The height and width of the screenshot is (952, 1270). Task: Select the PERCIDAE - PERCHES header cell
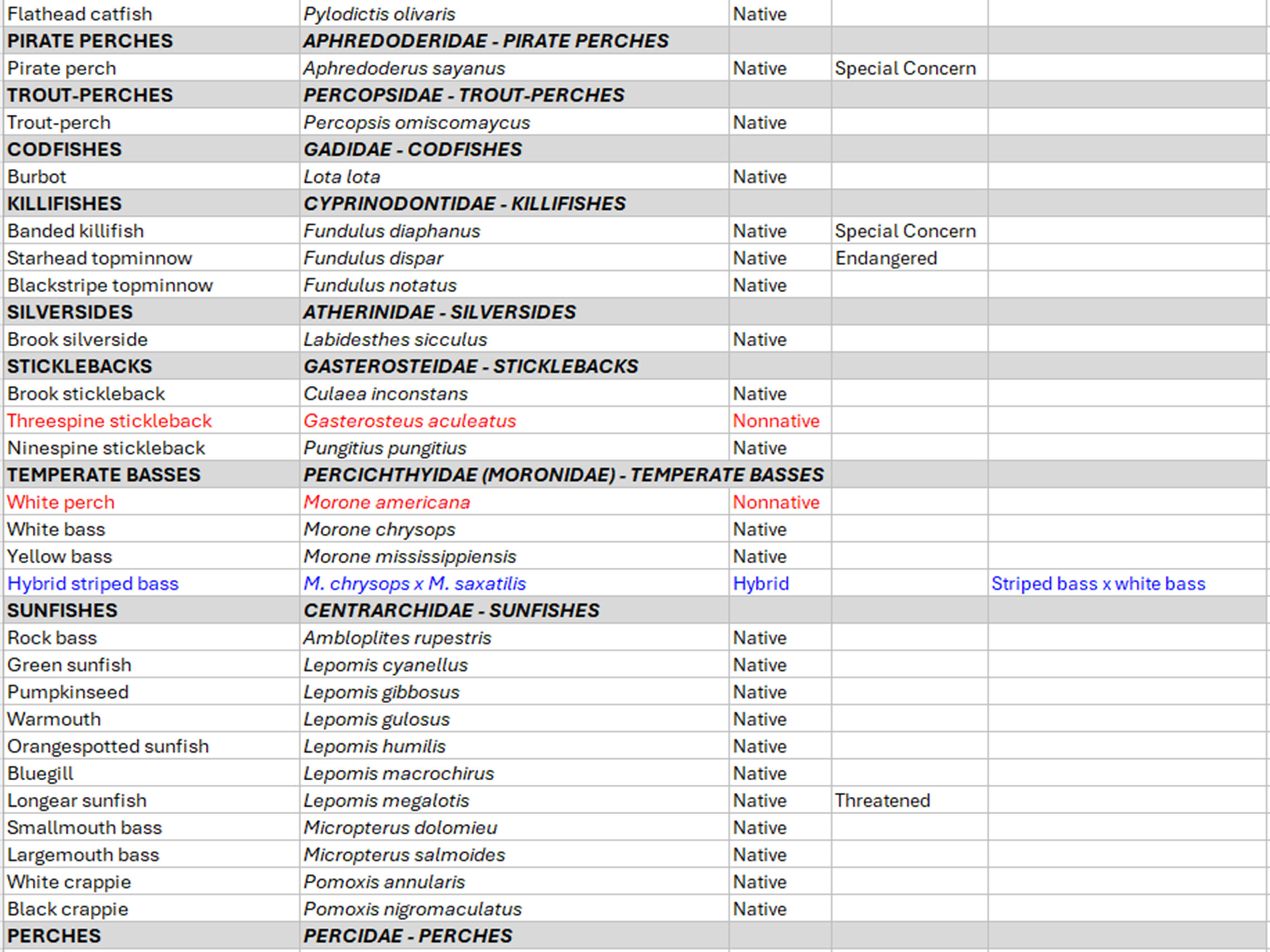point(408,936)
